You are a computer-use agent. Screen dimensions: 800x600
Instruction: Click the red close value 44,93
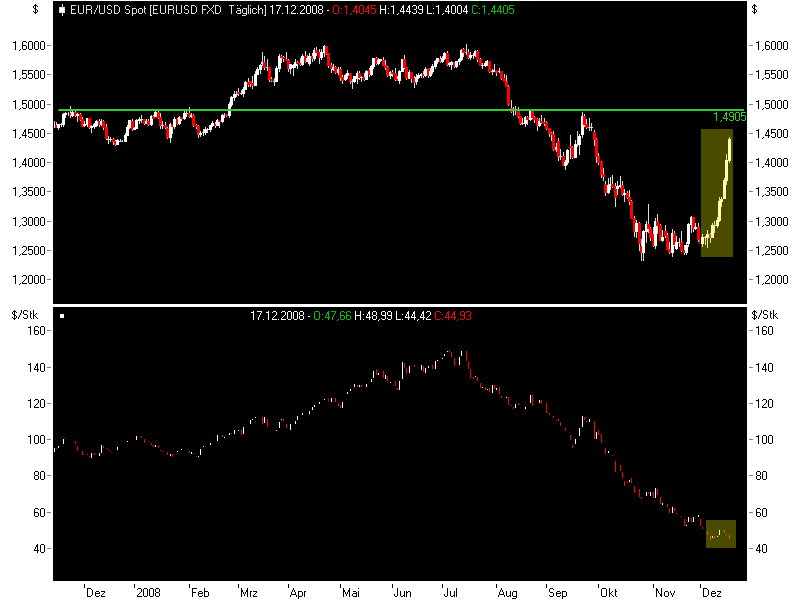455,316
